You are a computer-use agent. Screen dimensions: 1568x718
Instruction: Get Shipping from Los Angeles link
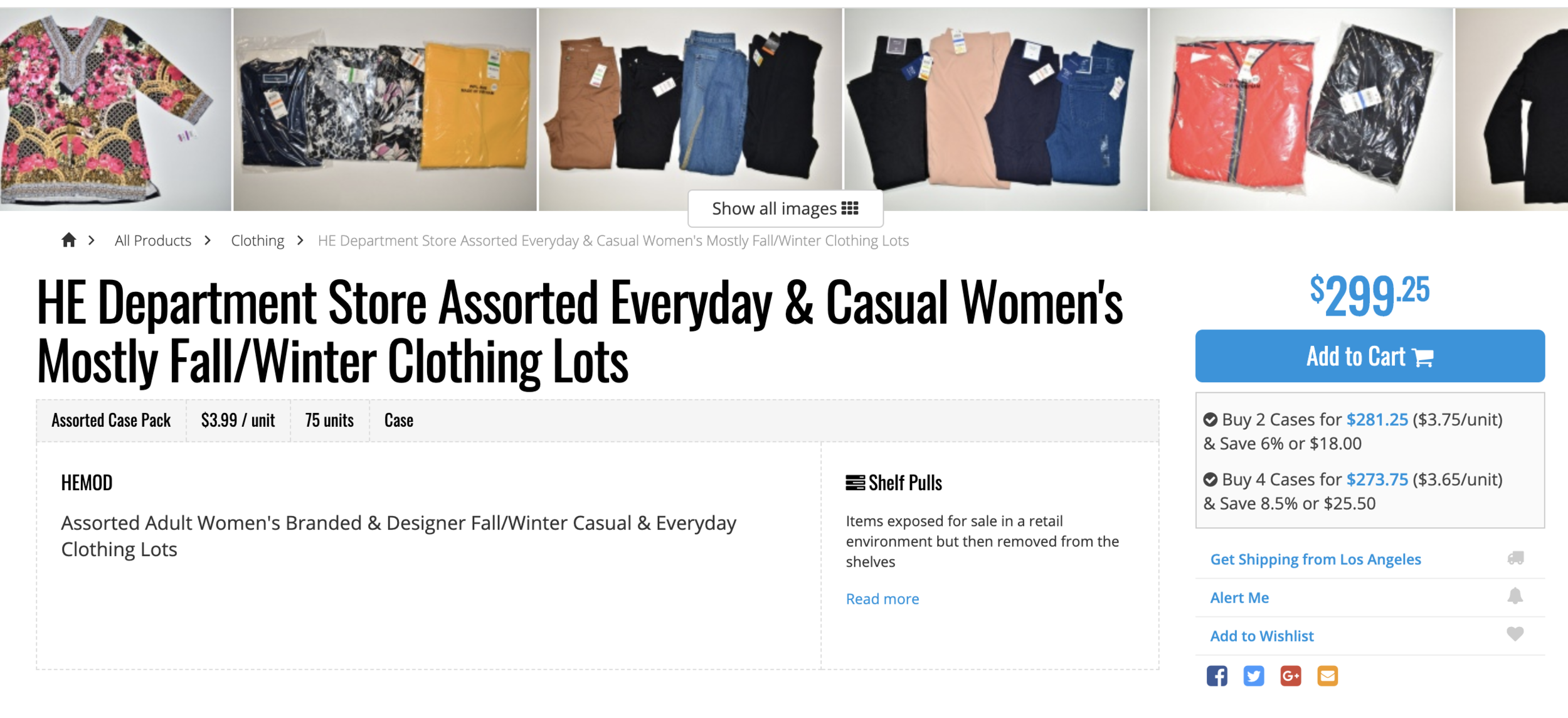pyautogui.click(x=1316, y=559)
